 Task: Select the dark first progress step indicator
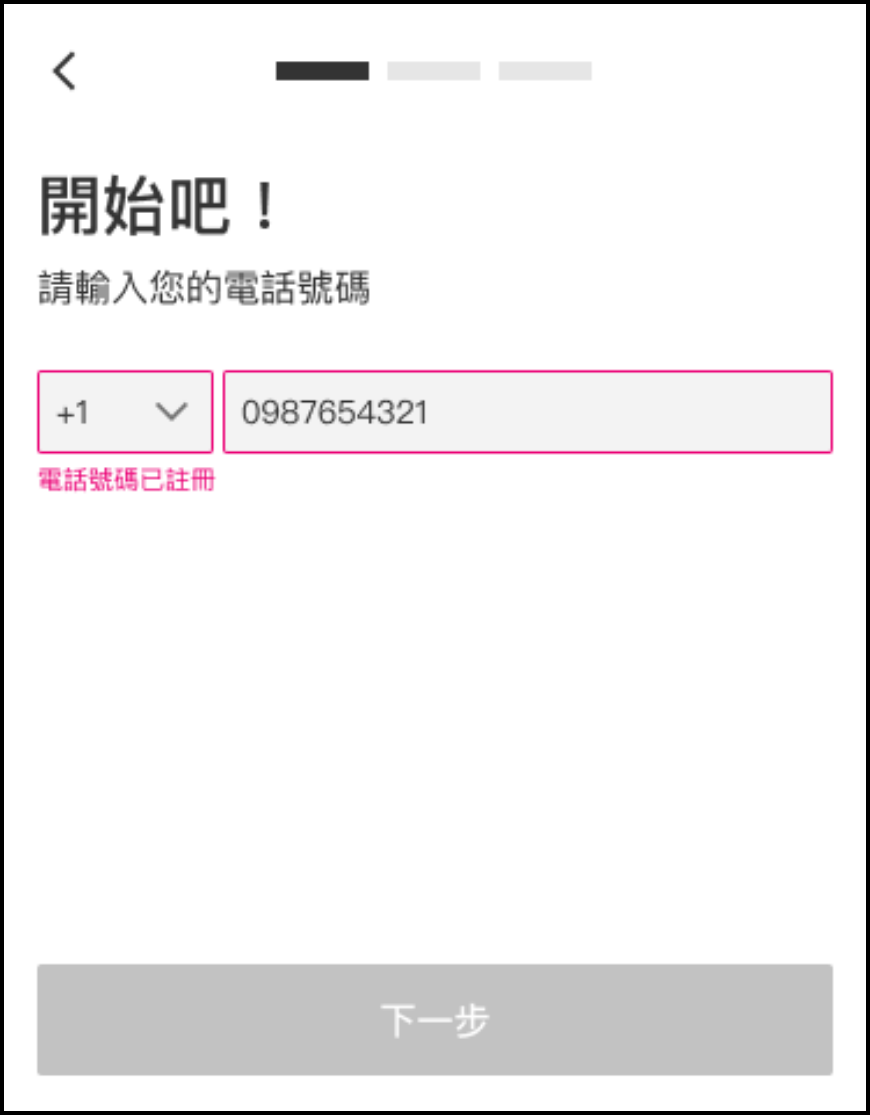(322, 71)
